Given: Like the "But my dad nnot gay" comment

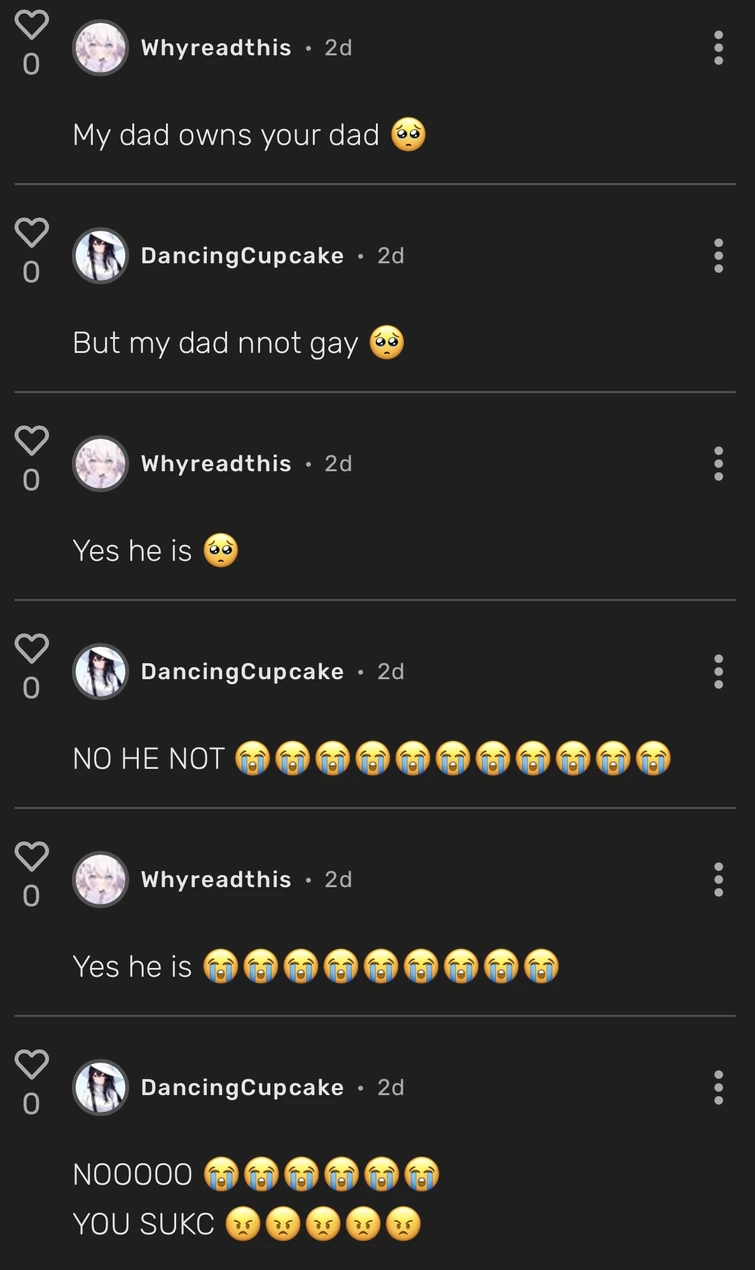Looking at the screenshot, I should [32, 232].
